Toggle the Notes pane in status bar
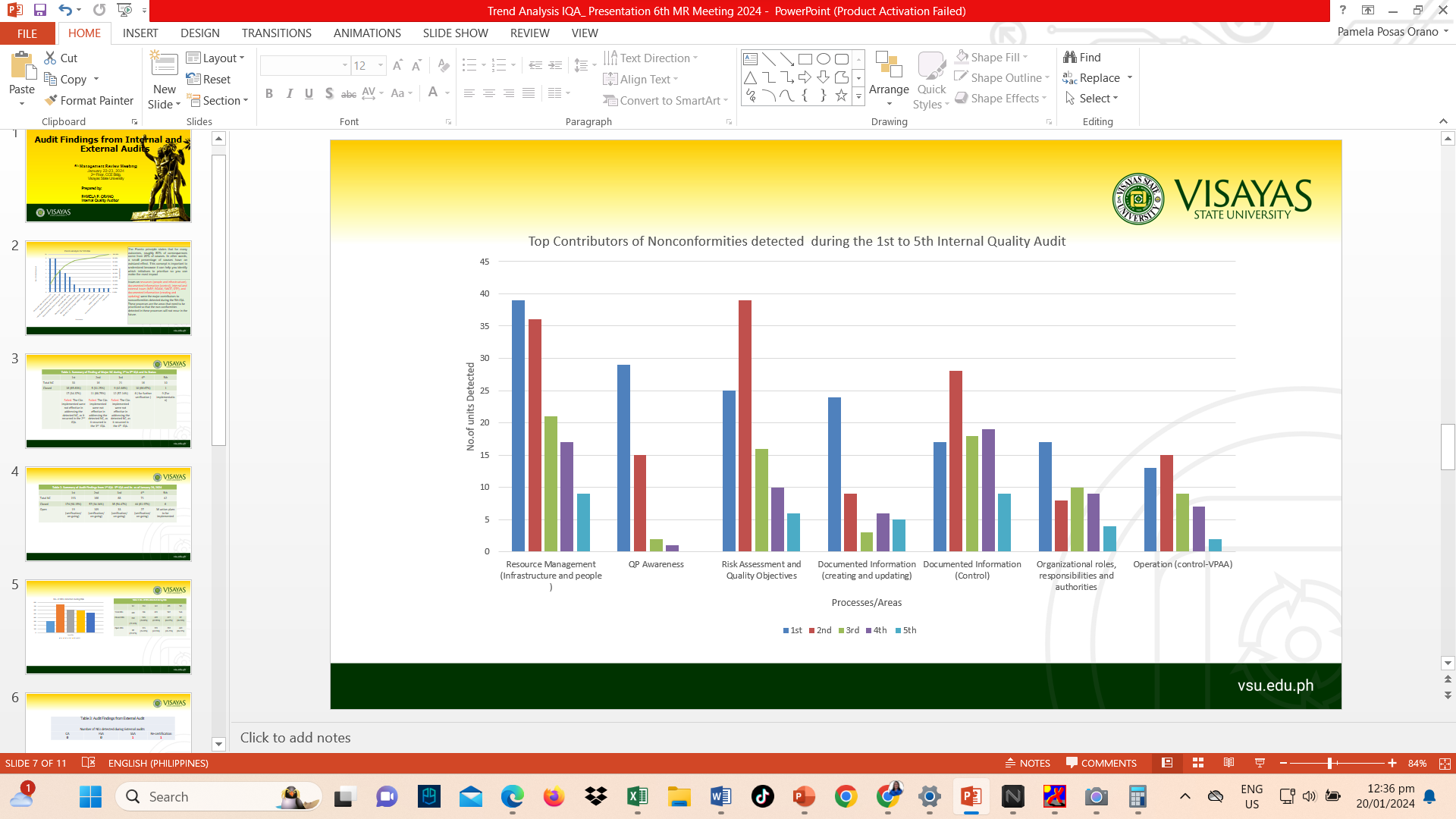1456x819 pixels. pyautogui.click(x=1028, y=763)
